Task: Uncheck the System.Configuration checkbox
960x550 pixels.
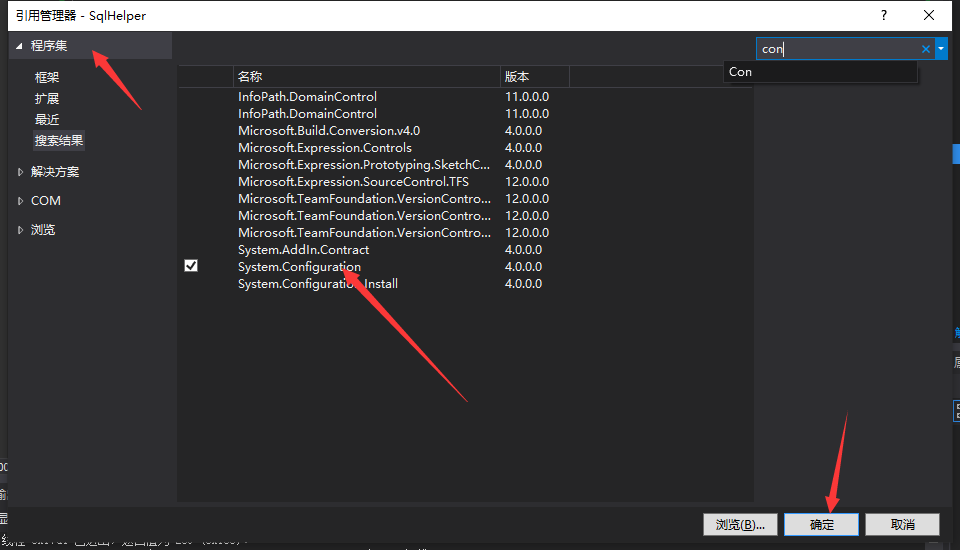Action: pyautogui.click(x=191, y=266)
